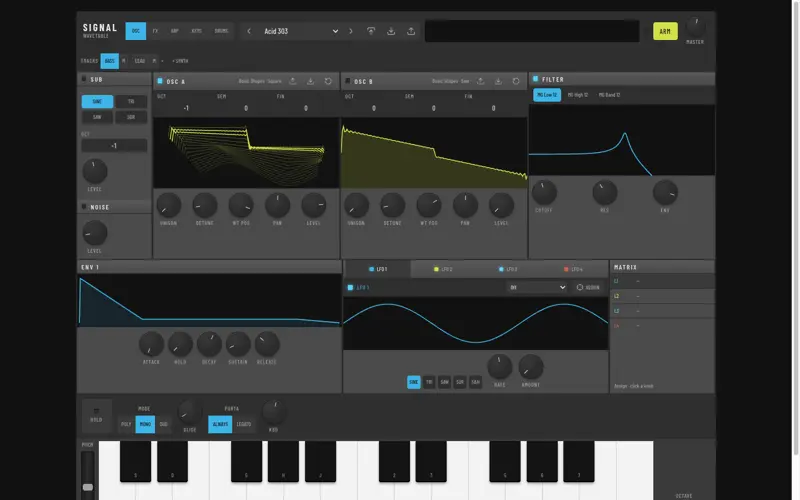The width and height of the screenshot is (800, 500).
Task: Open the Acid 303 preset dropdown
Action: click(x=301, y=31)
